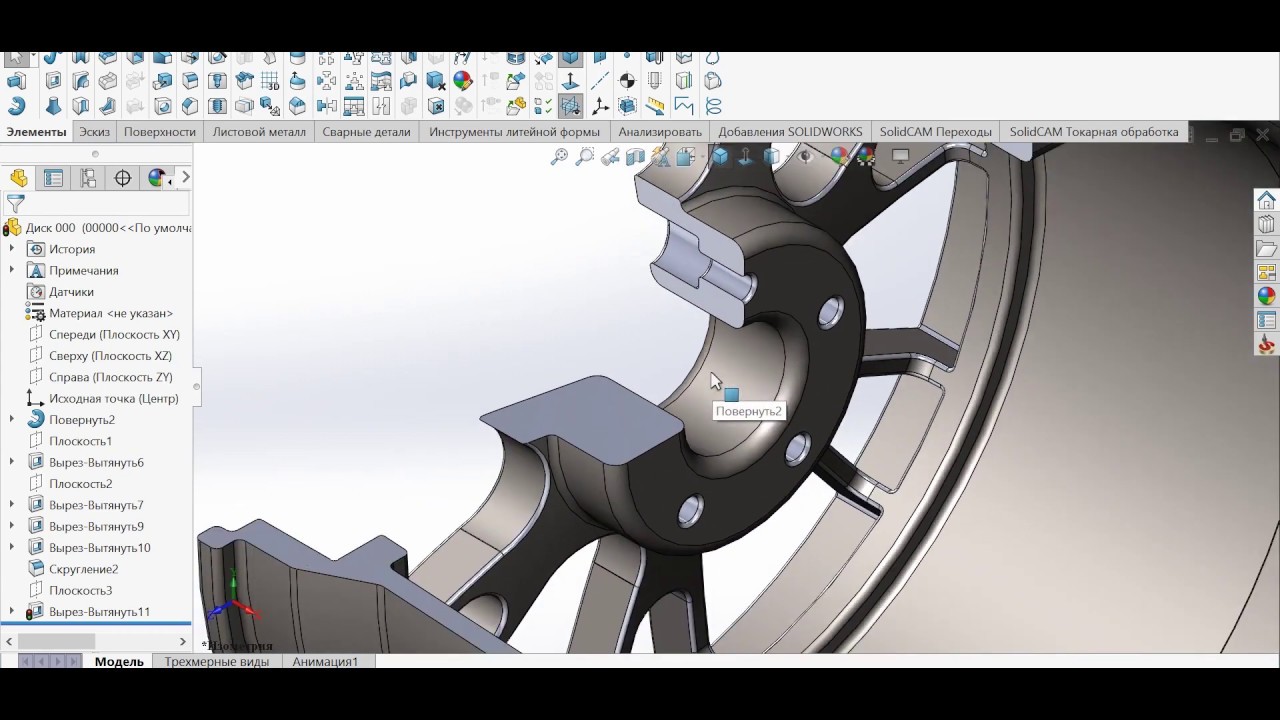The image size is (1280, 720).
Task: Open the PropertyManager tab icon
Action: point(54,178)
